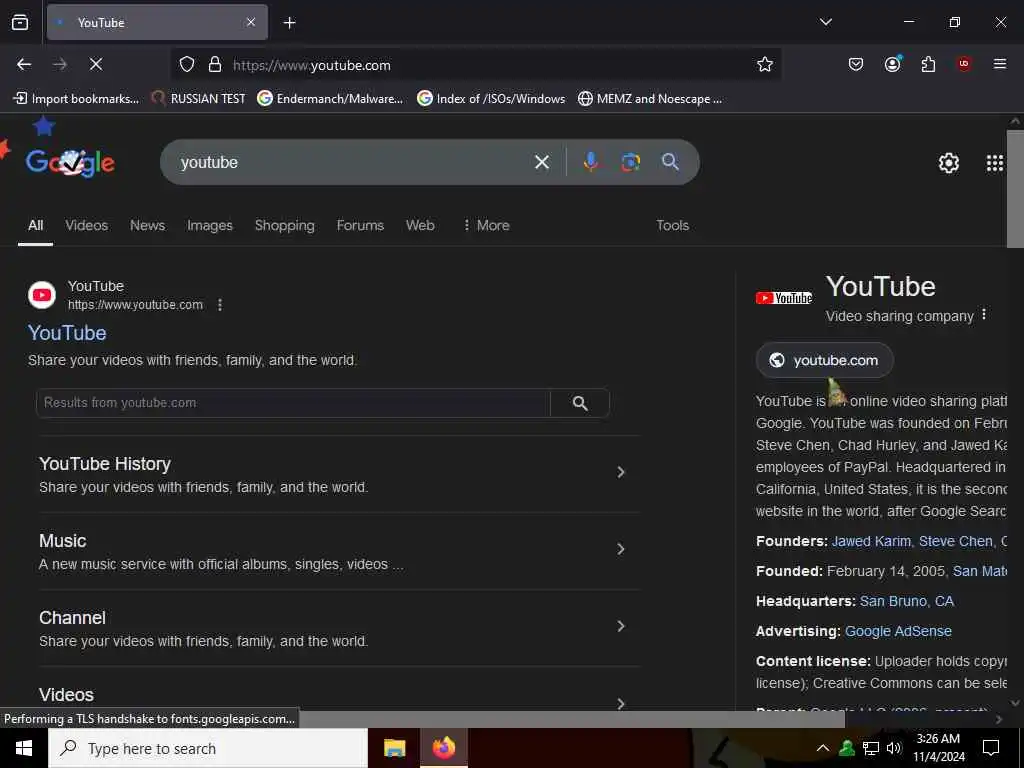Open options for https://www.youtube.com result
The width and height of the screenshot is (1024, 768).
(220, 305)
